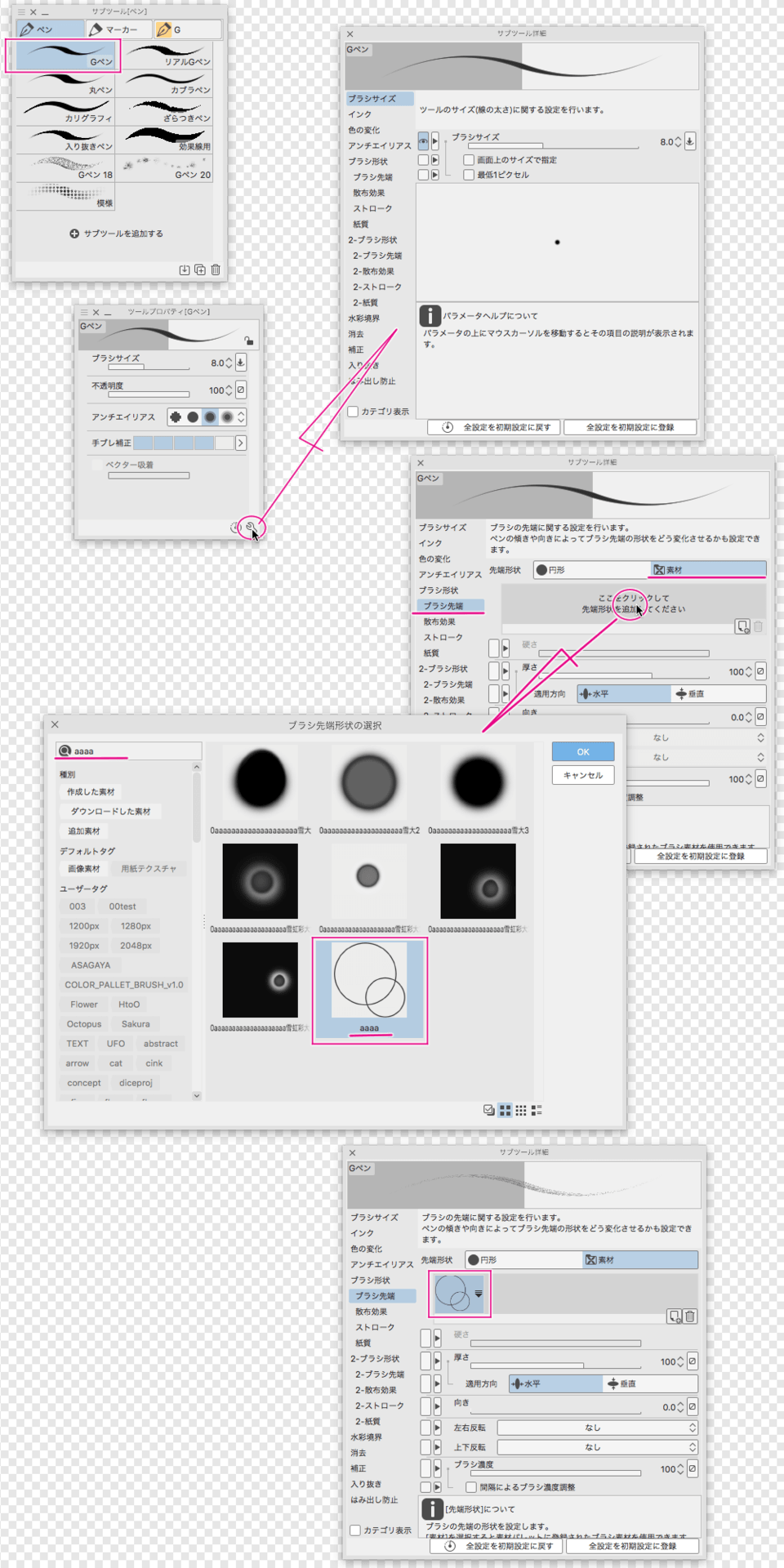
Task: Select the カブラペン sub tool
Action: coord(165,85)
